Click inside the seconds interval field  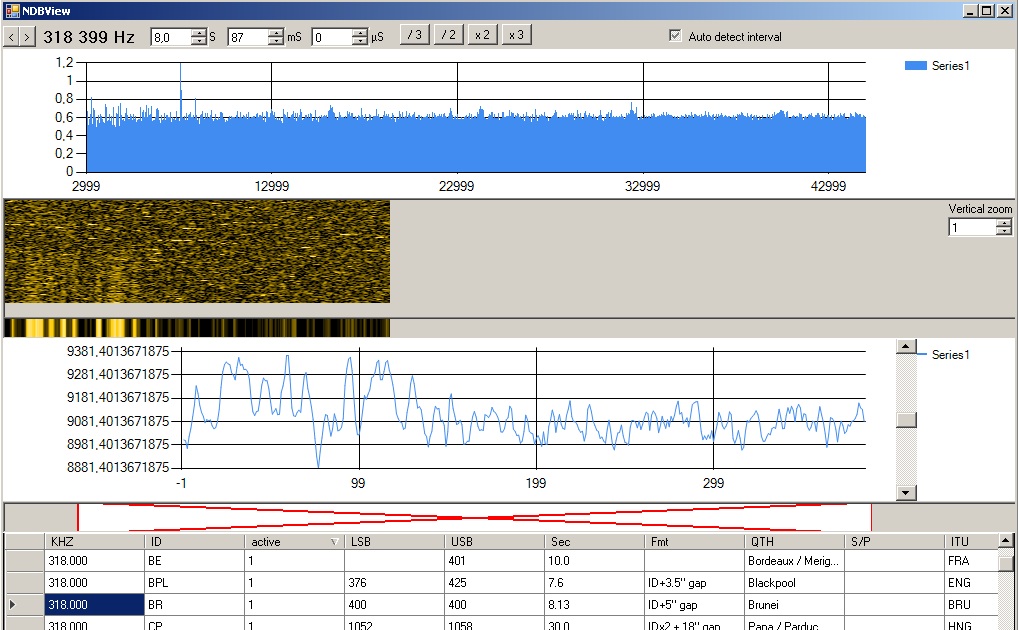(x=168, y=37)
